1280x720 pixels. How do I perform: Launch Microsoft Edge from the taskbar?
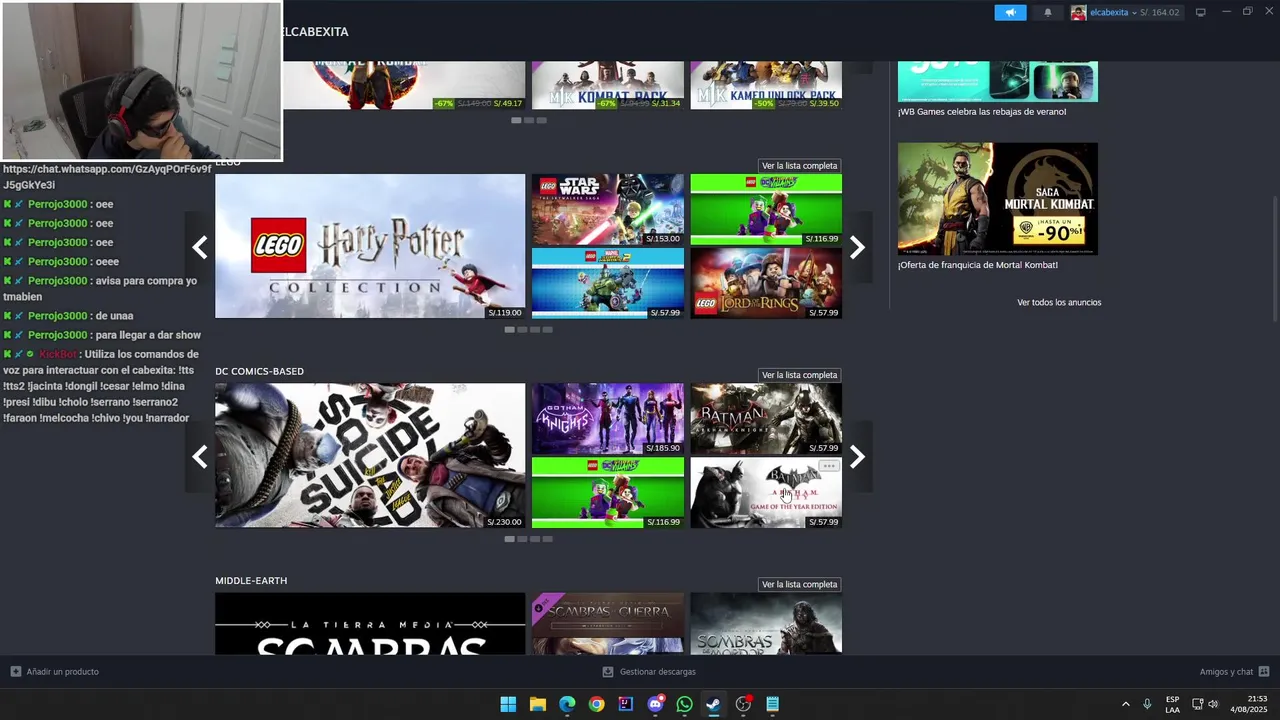pos(567,704)
